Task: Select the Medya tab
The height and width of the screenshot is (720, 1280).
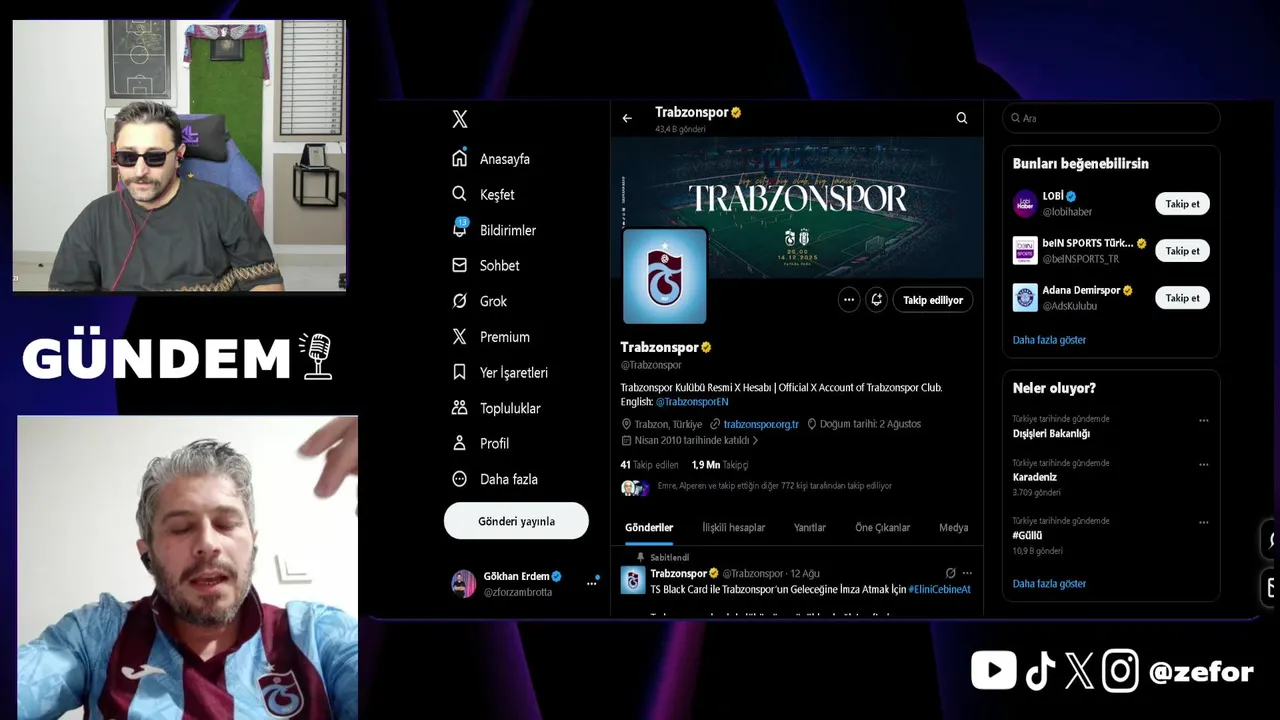Action: click(953, 527)
